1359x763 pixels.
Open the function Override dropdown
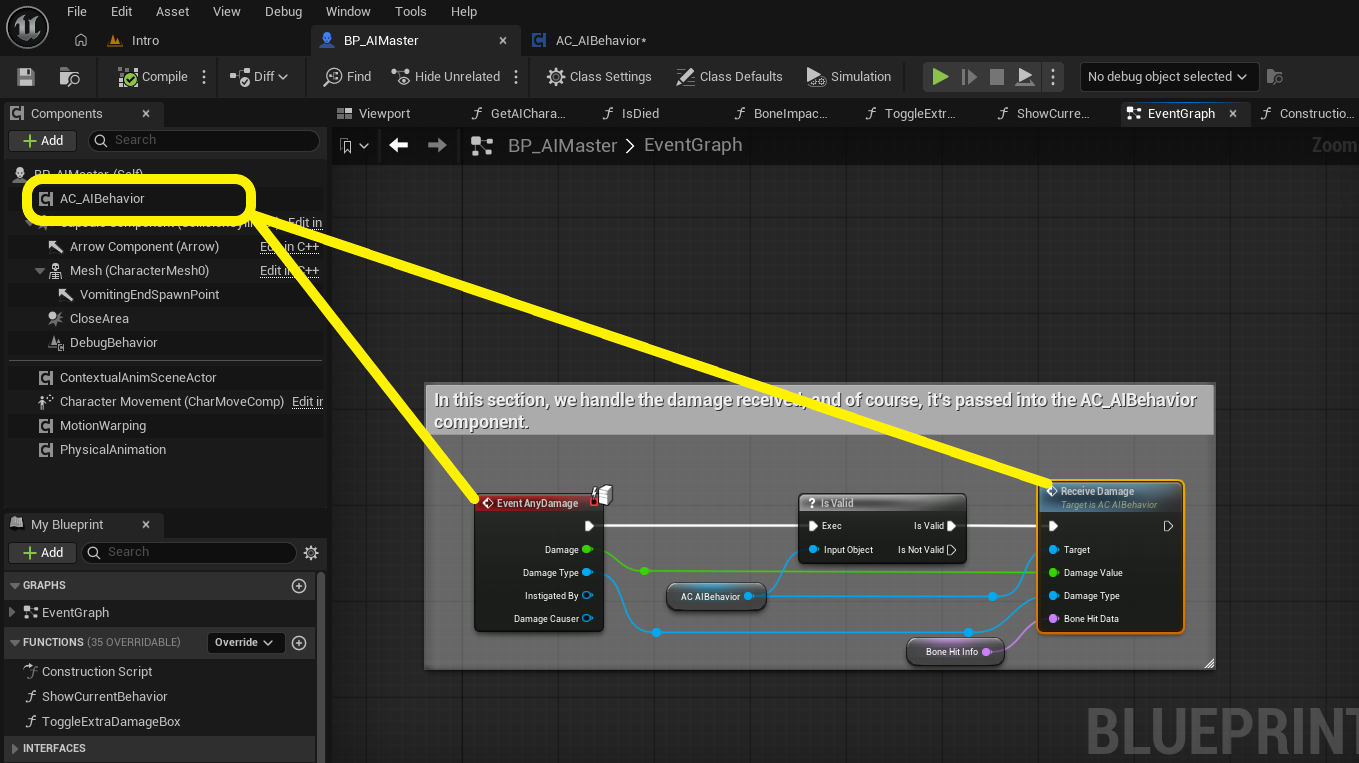[x=246, y=643]
